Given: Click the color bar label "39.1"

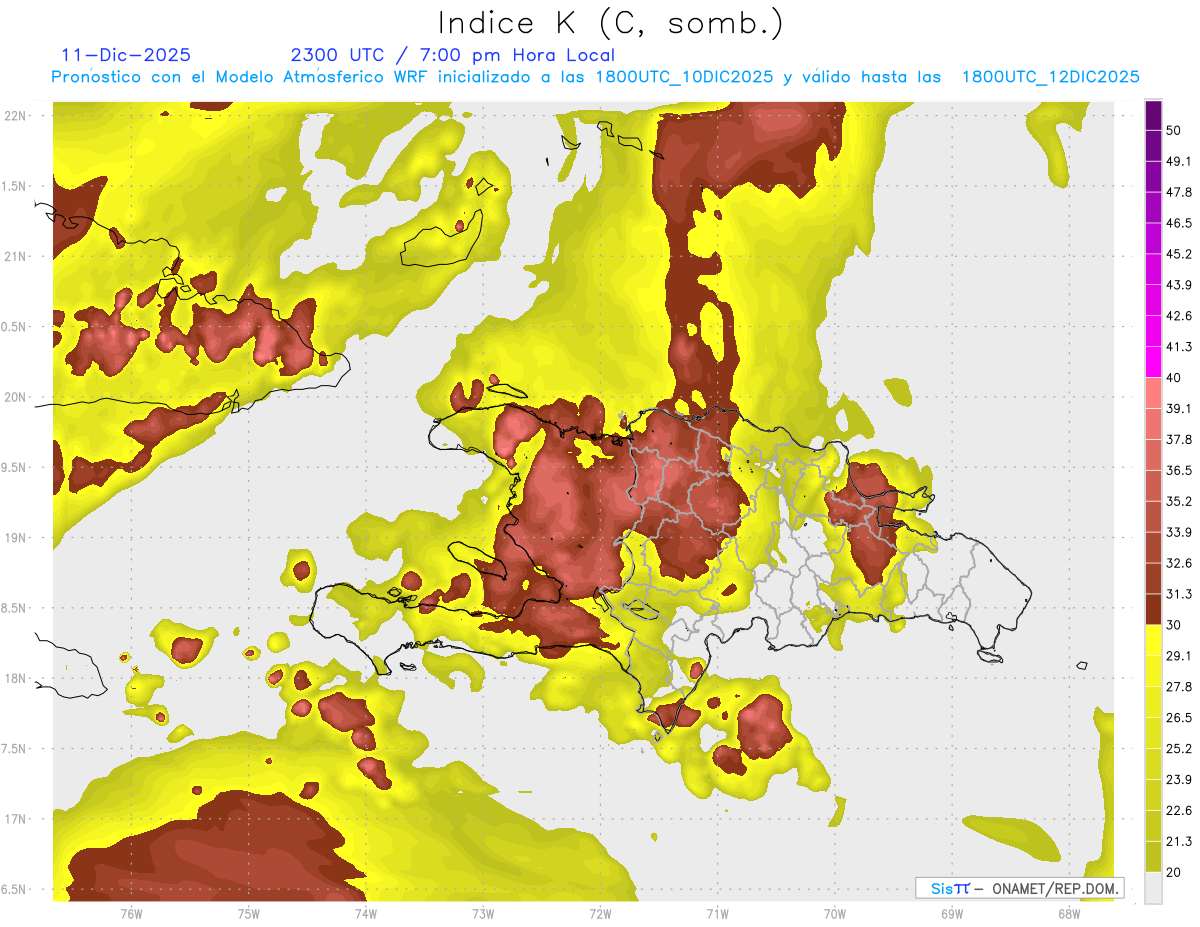Looking at the screenshot, I should coord(1179,408).
